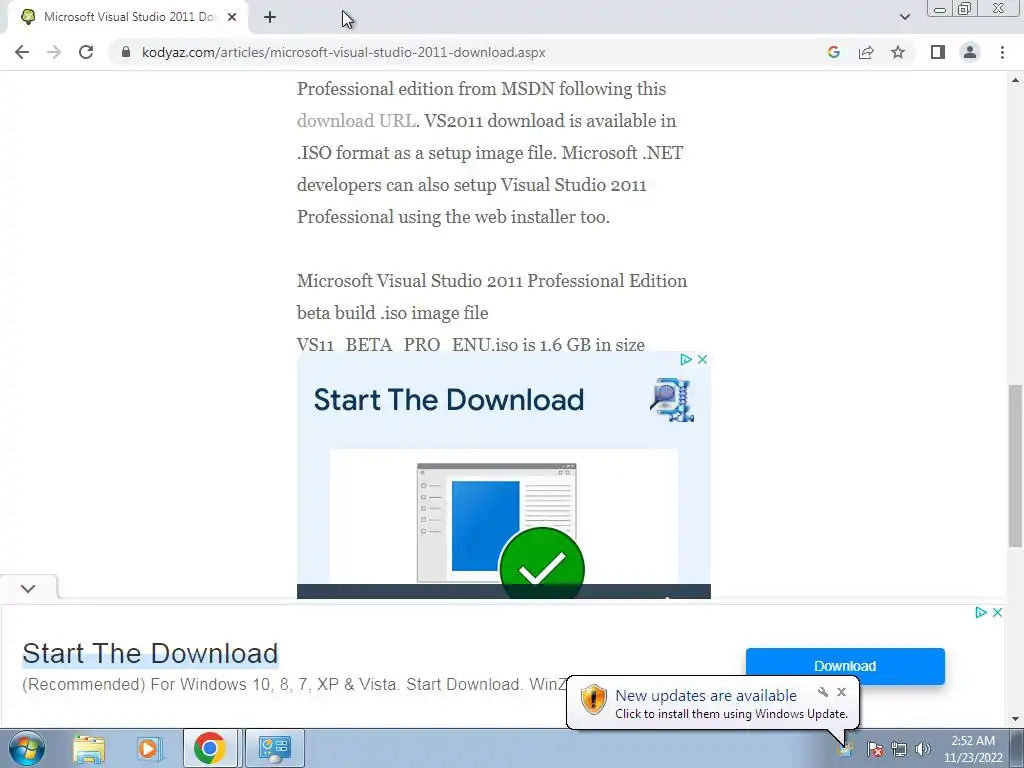
Task: Click the WinZip icon in the inline ad
Action: point(672,400)
